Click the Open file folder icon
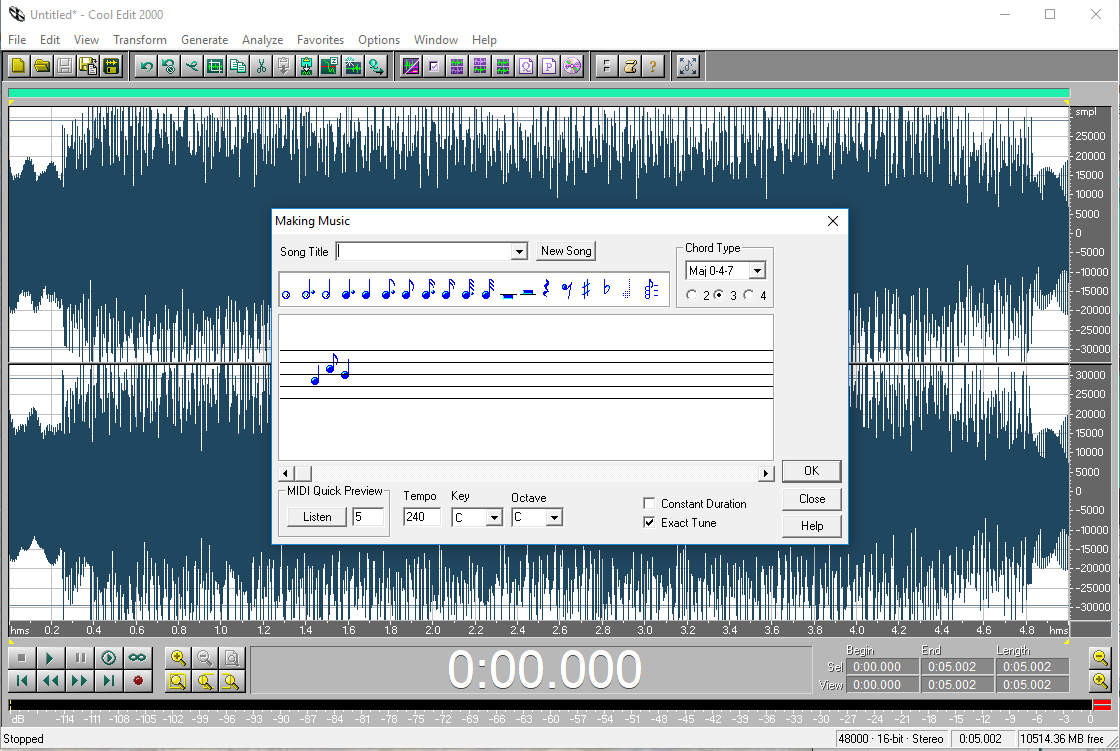Screen dimensions: 1120x751 pyautogui.click(x=42, y=66)
